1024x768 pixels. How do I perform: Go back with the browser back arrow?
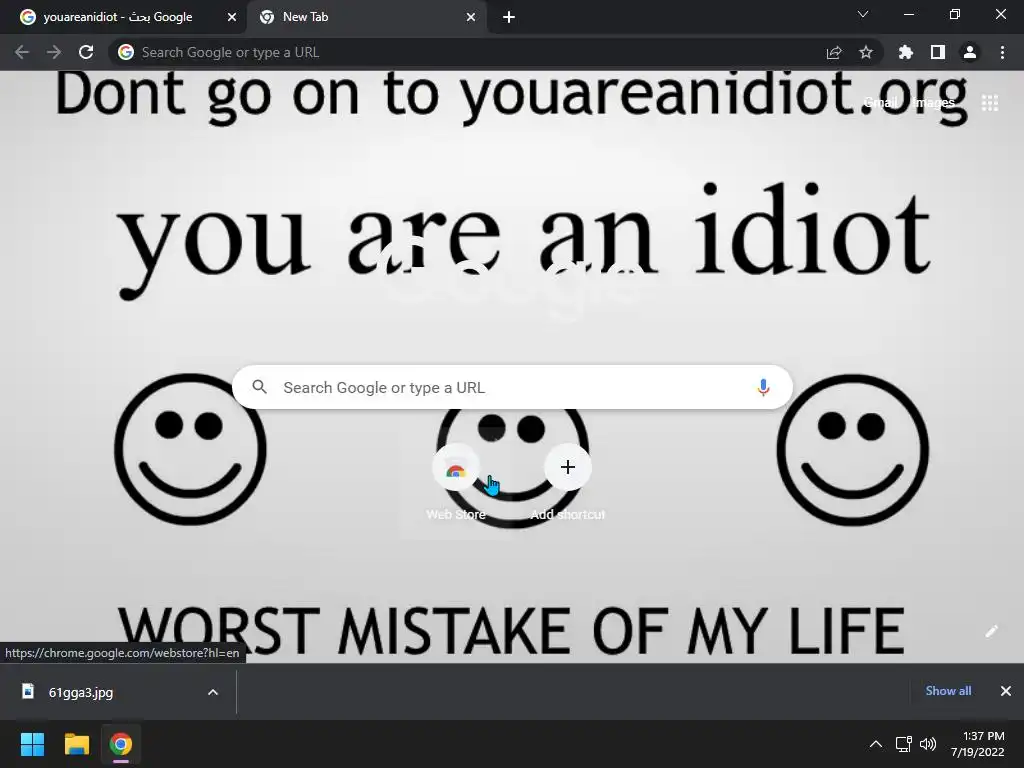point(22,52)
